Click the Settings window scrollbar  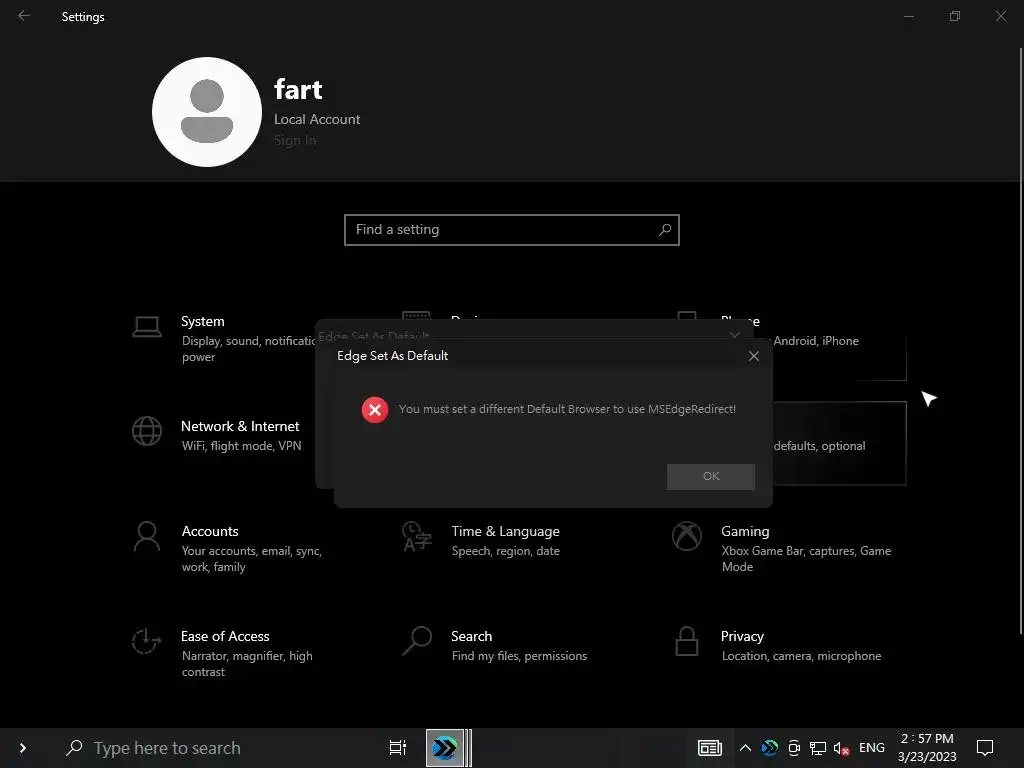click(x=1021, y=340)
